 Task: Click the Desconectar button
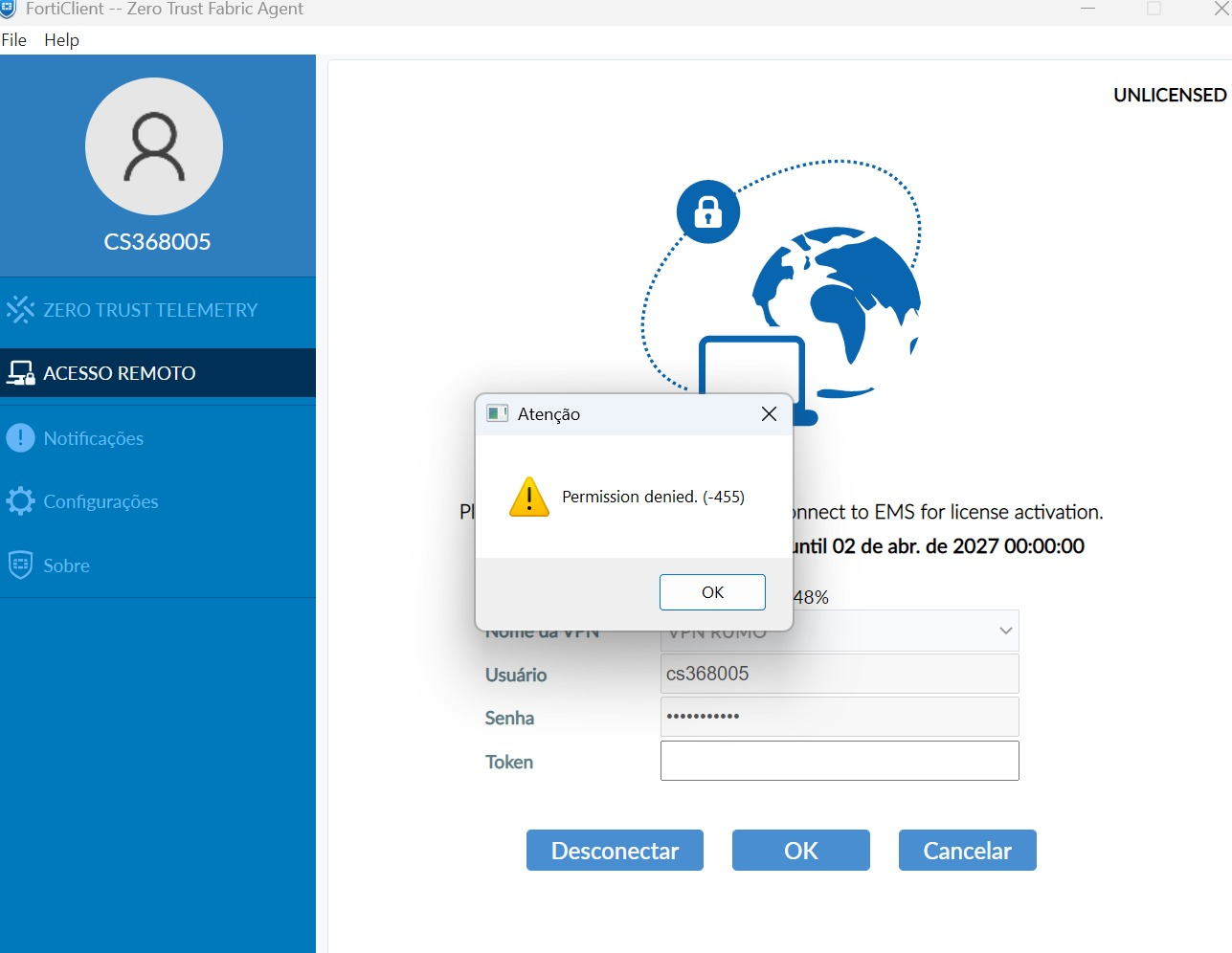coord(615,851)
